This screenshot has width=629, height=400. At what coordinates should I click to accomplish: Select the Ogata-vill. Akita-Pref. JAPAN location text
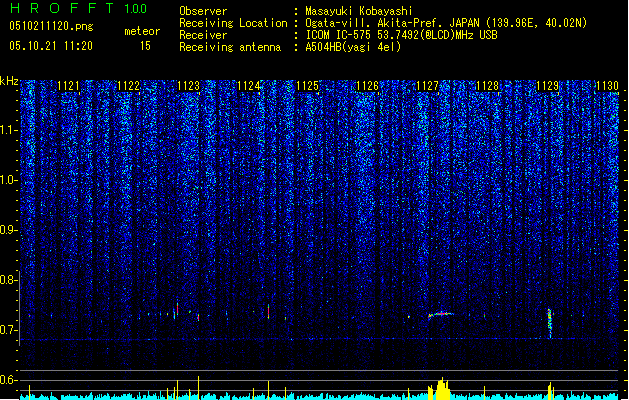pyautogui.click(x=446, y=23)
